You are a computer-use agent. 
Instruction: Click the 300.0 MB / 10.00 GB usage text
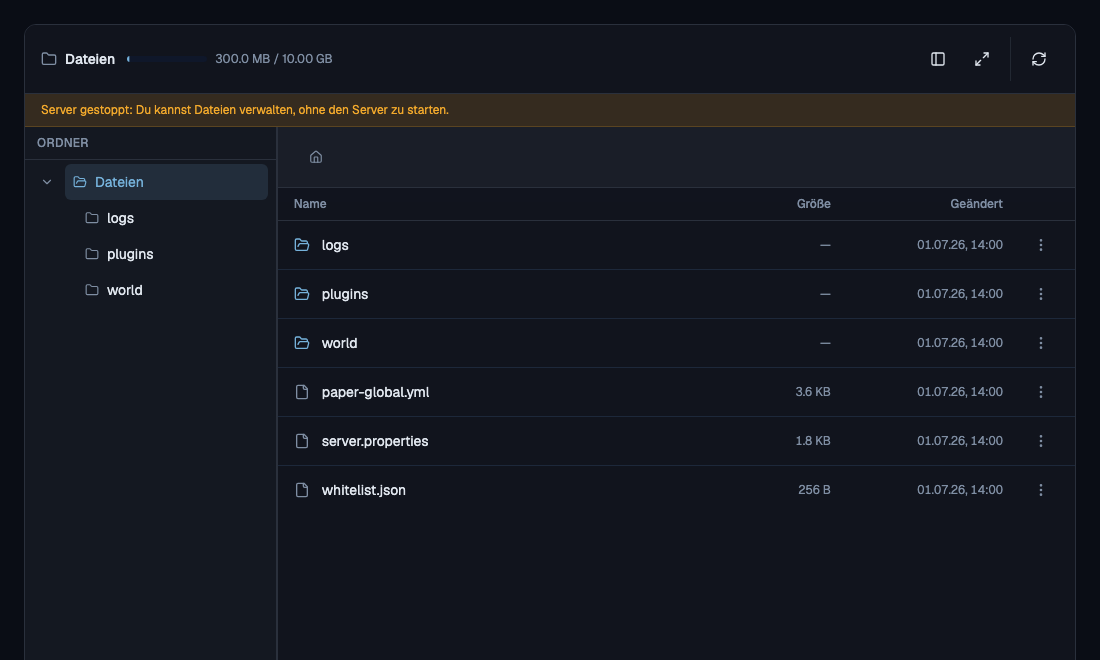click(x=274, y=59)
